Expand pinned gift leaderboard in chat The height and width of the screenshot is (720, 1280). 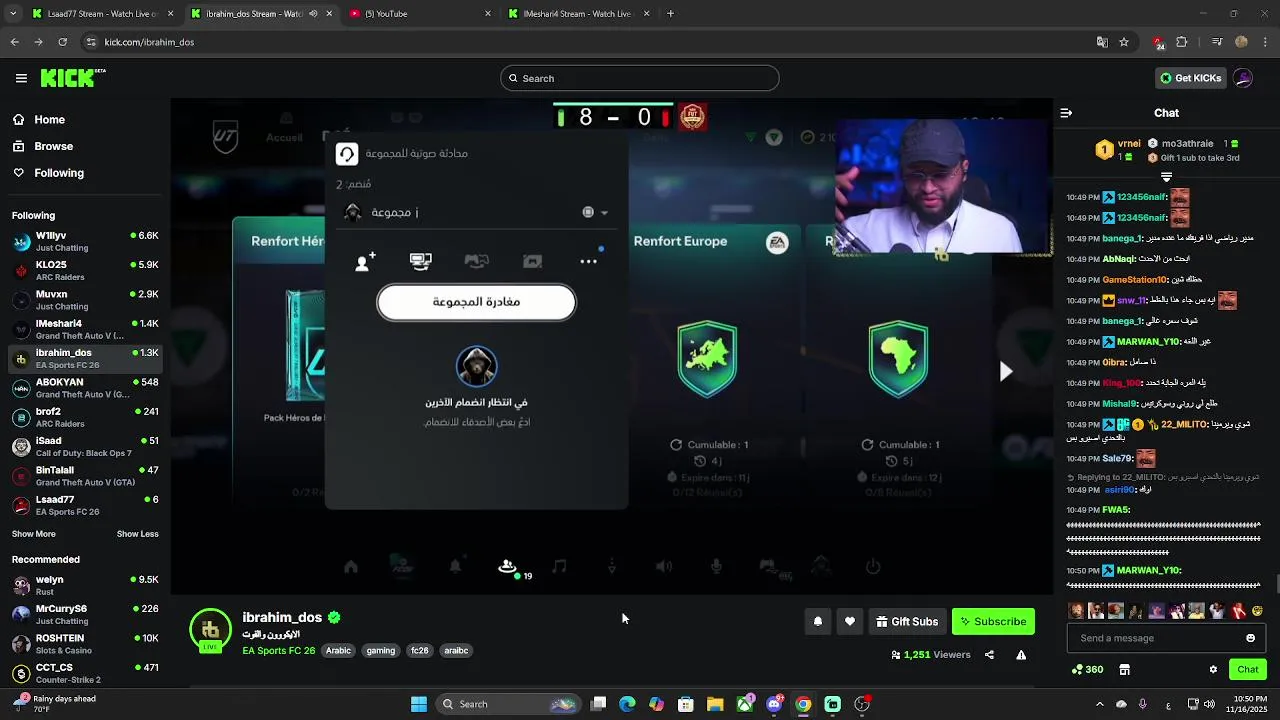click(x=1166, y=177)
